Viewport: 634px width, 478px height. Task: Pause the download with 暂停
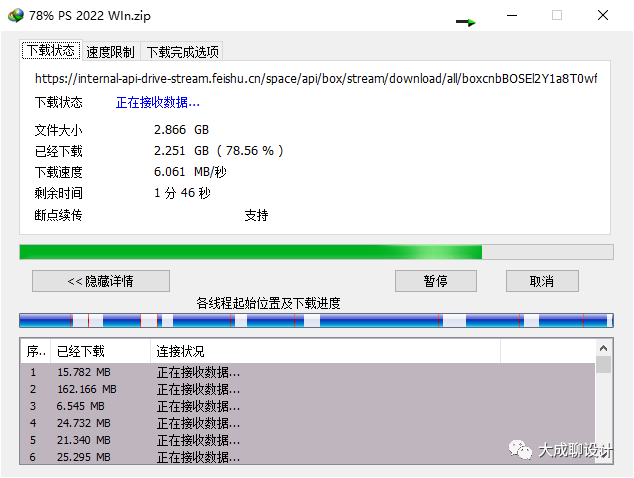[x=435, y=281]
